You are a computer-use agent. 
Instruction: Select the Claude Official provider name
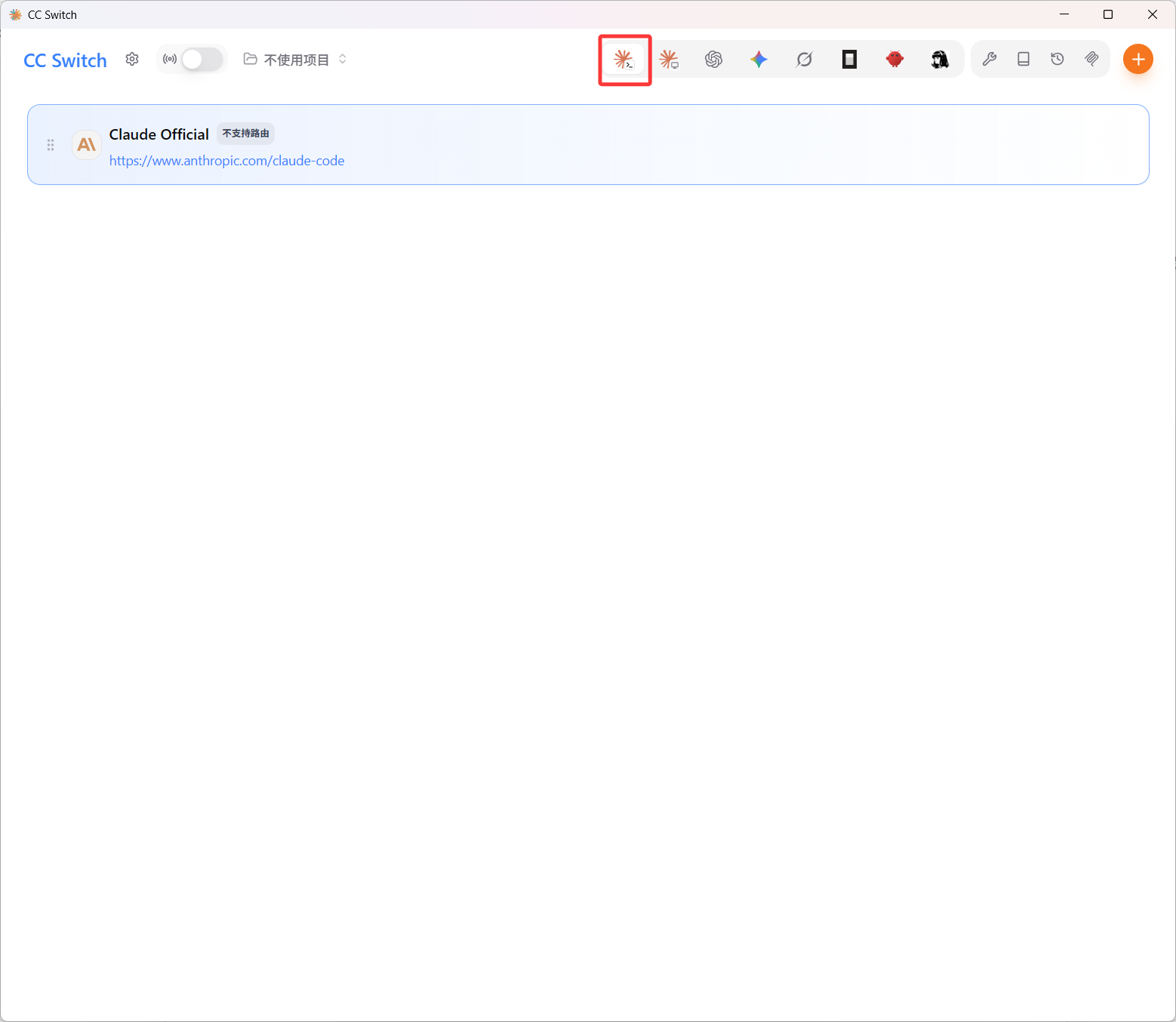point(159,134)
